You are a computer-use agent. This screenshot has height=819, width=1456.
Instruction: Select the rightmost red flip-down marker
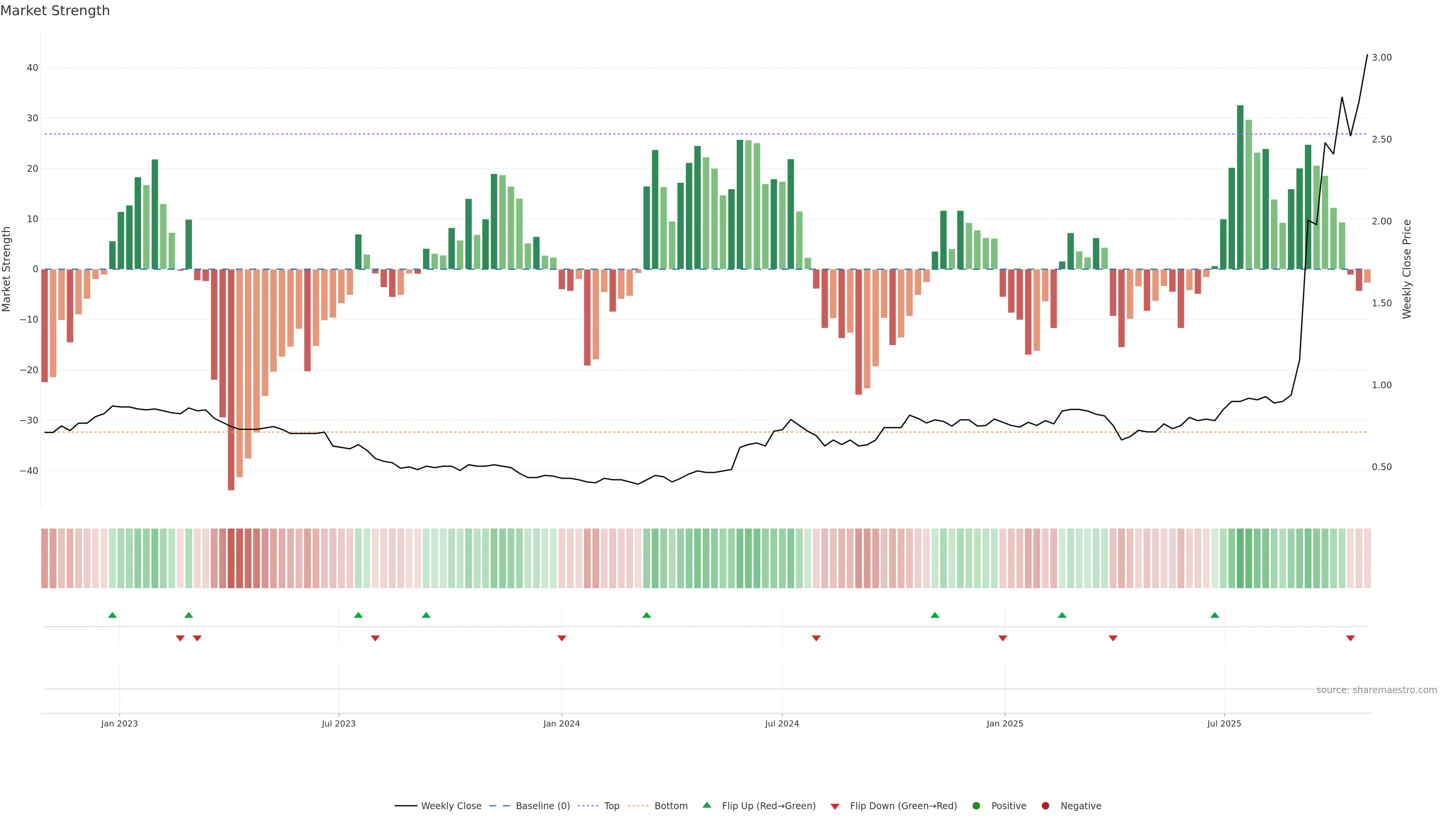[x=1350, y=638]
